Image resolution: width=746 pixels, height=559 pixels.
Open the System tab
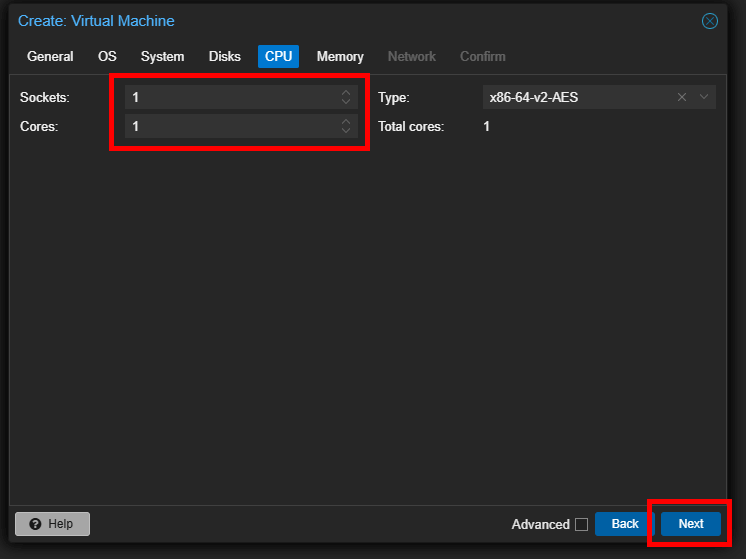click(x=162, y=57)
